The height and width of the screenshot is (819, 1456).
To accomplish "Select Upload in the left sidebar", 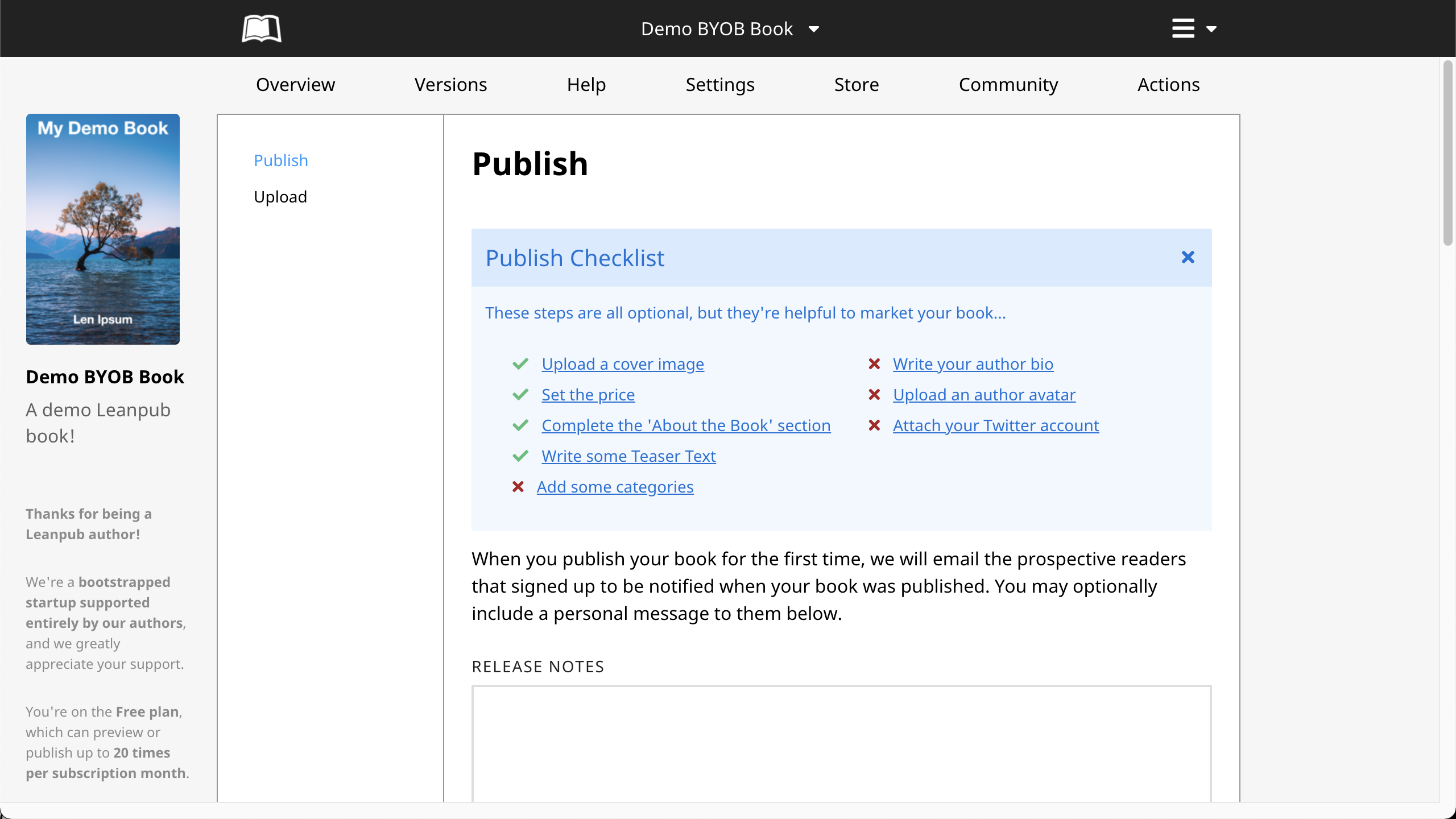I will 280,197.
